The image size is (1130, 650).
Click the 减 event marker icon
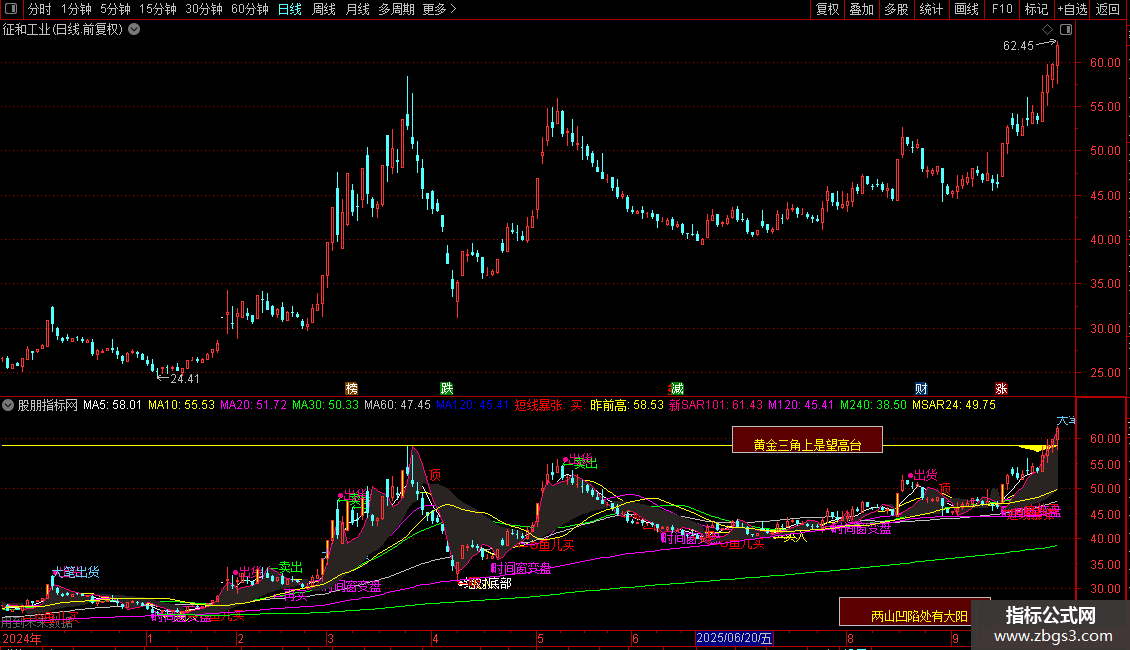[x=677, y=388]
